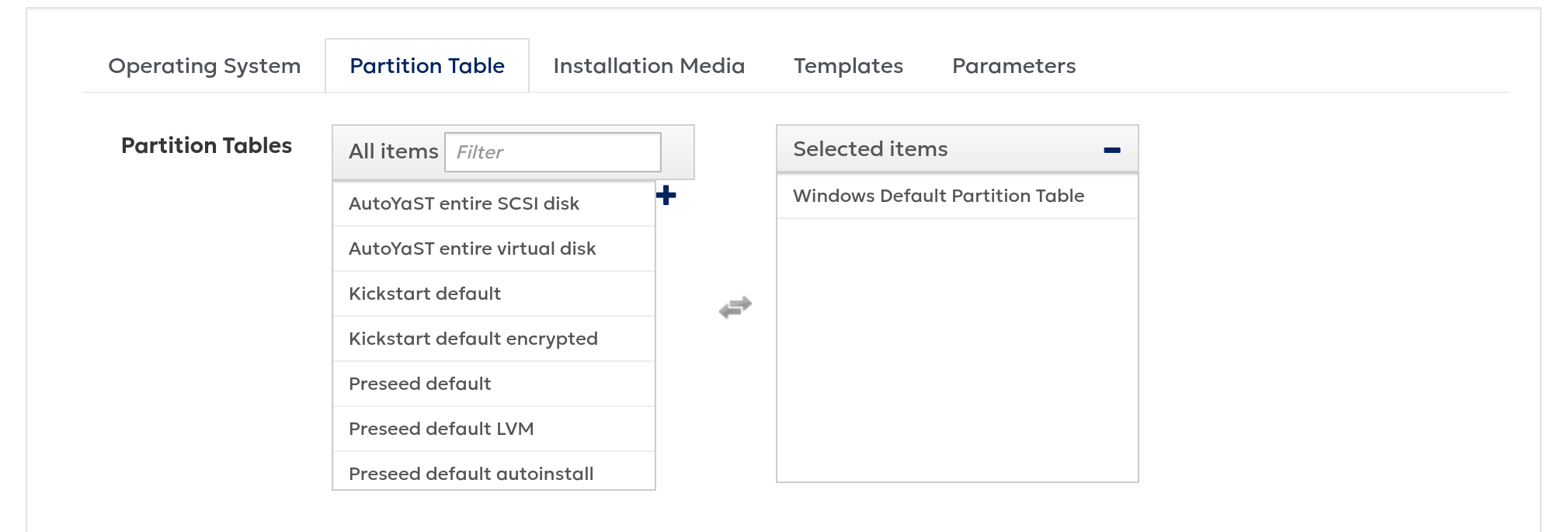Select AutoYaST entire virtual disk
The image size is (1568, 532).
pos(472,249)
